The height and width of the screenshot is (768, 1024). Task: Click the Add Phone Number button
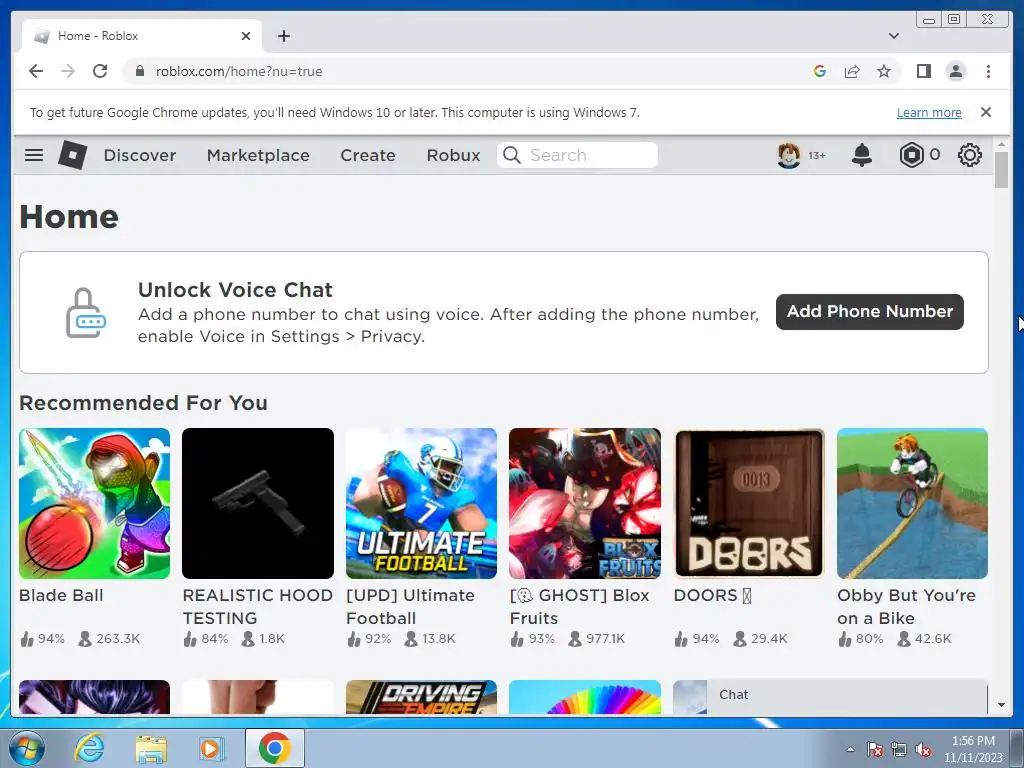[x=869, y=312]
